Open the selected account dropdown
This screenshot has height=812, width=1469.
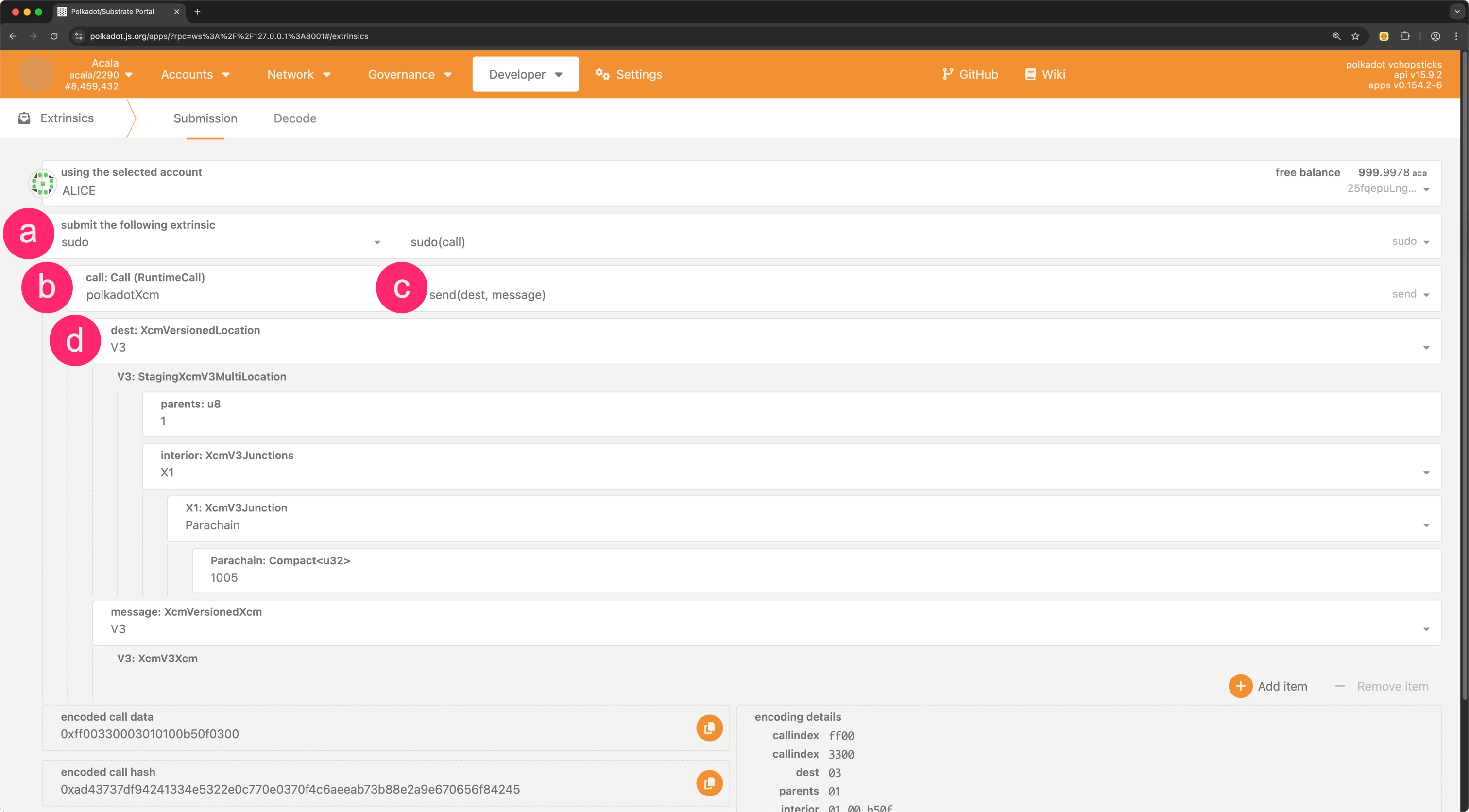tap(1426, 189)
